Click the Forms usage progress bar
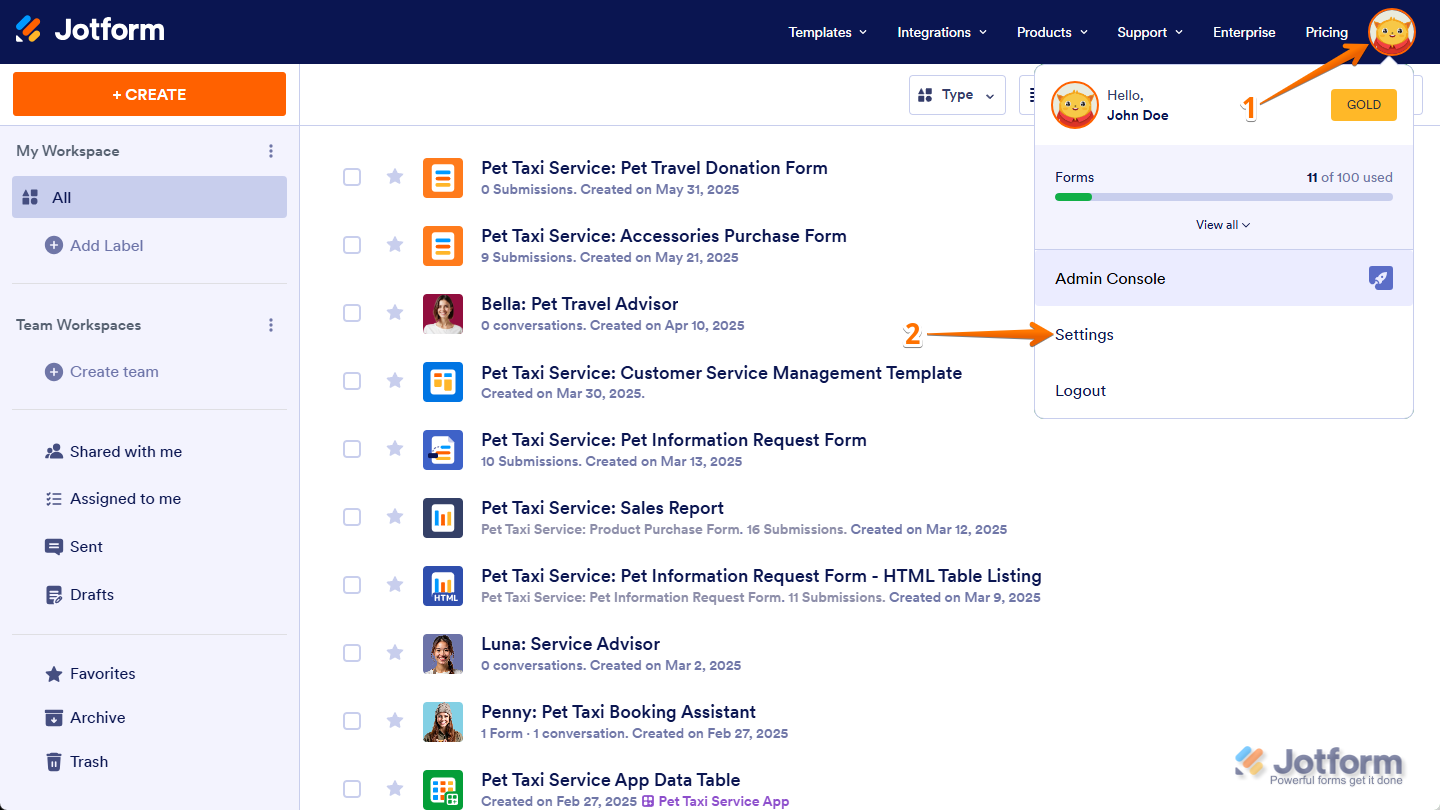Screen dimensions: 1440x810 click(x=1222, y=197)
